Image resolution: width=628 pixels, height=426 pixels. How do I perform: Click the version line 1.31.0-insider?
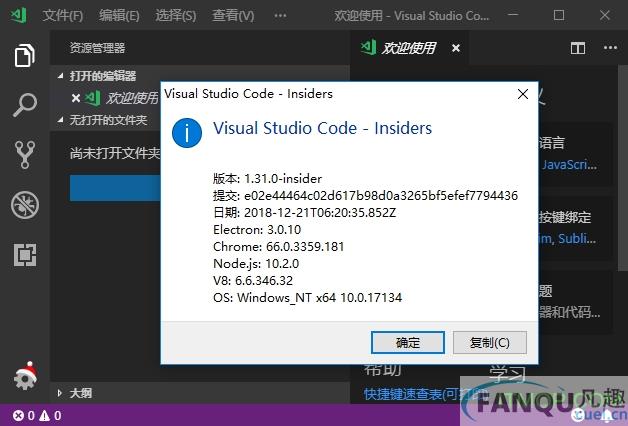coord(268,179)
